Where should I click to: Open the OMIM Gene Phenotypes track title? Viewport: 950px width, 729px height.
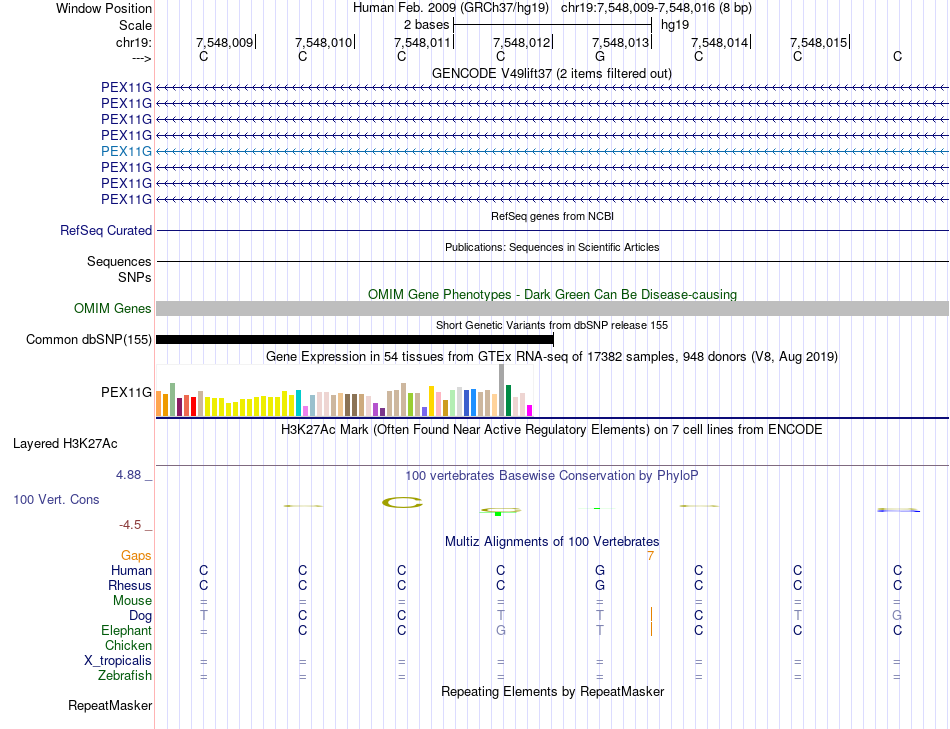click(x=552, y=295)
